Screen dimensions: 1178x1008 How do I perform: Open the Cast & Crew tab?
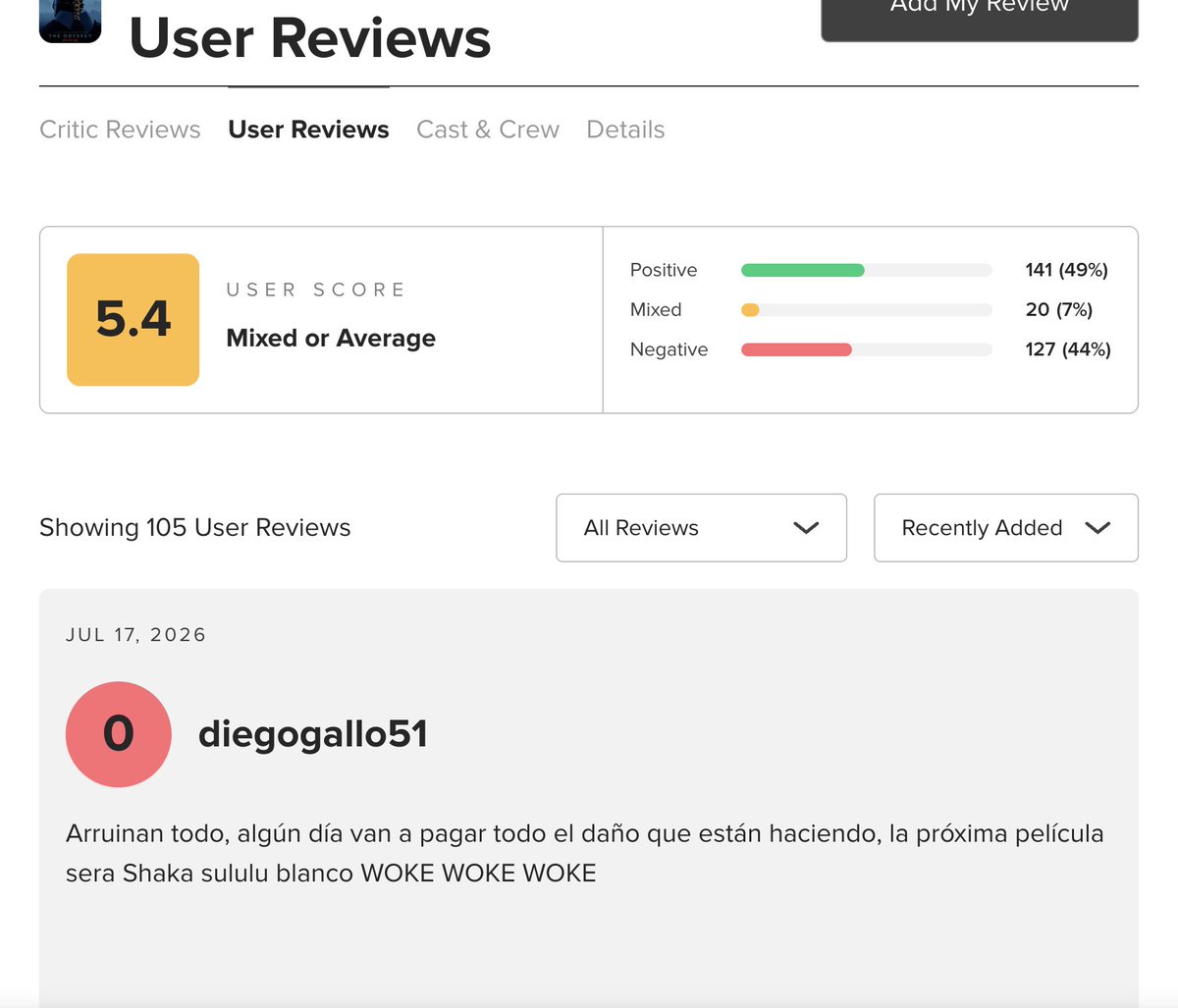[x=488, y=130]
